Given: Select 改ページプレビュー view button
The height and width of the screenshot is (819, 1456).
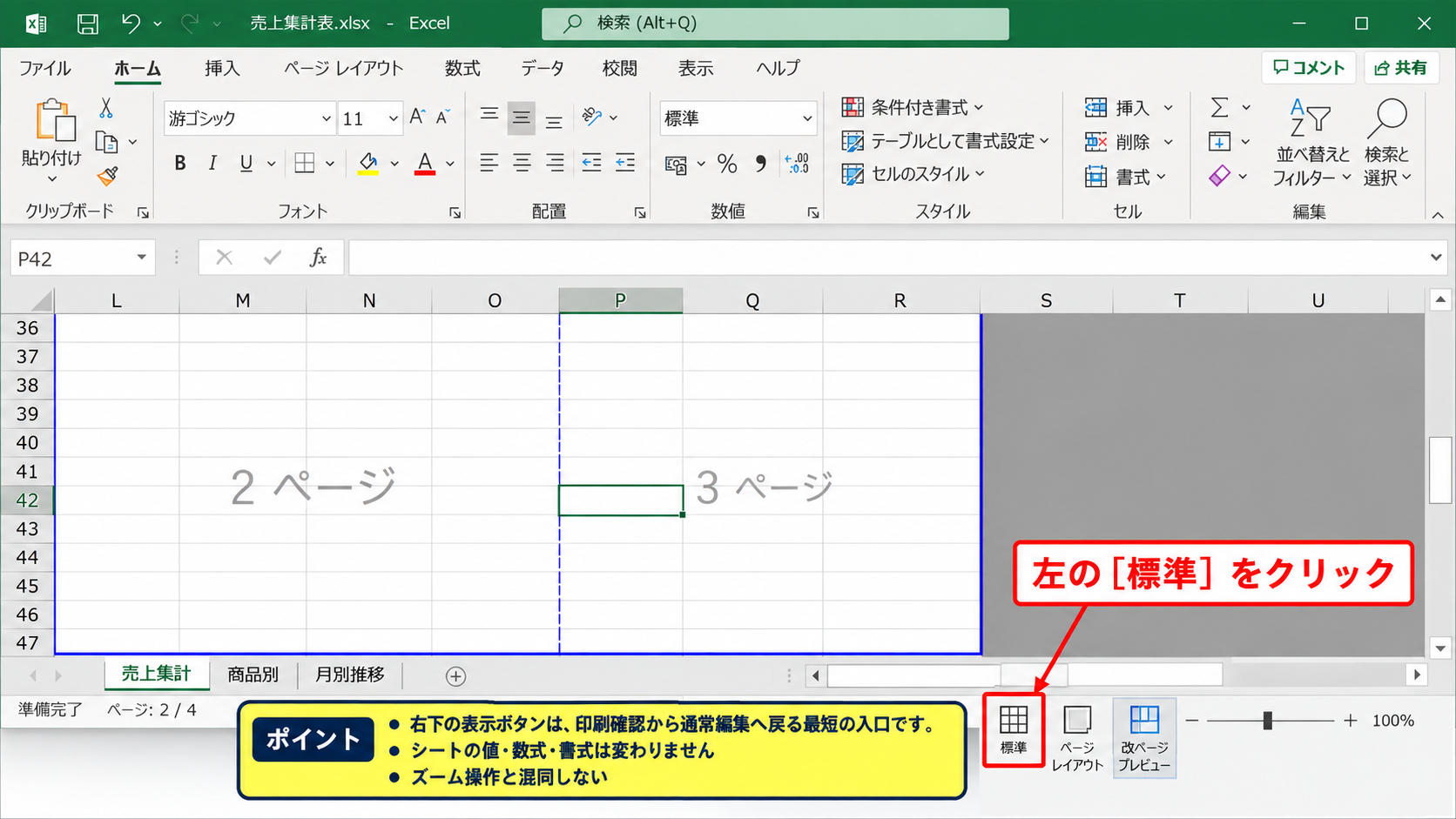Looking at the screenshot, I should click(1144, 738).
